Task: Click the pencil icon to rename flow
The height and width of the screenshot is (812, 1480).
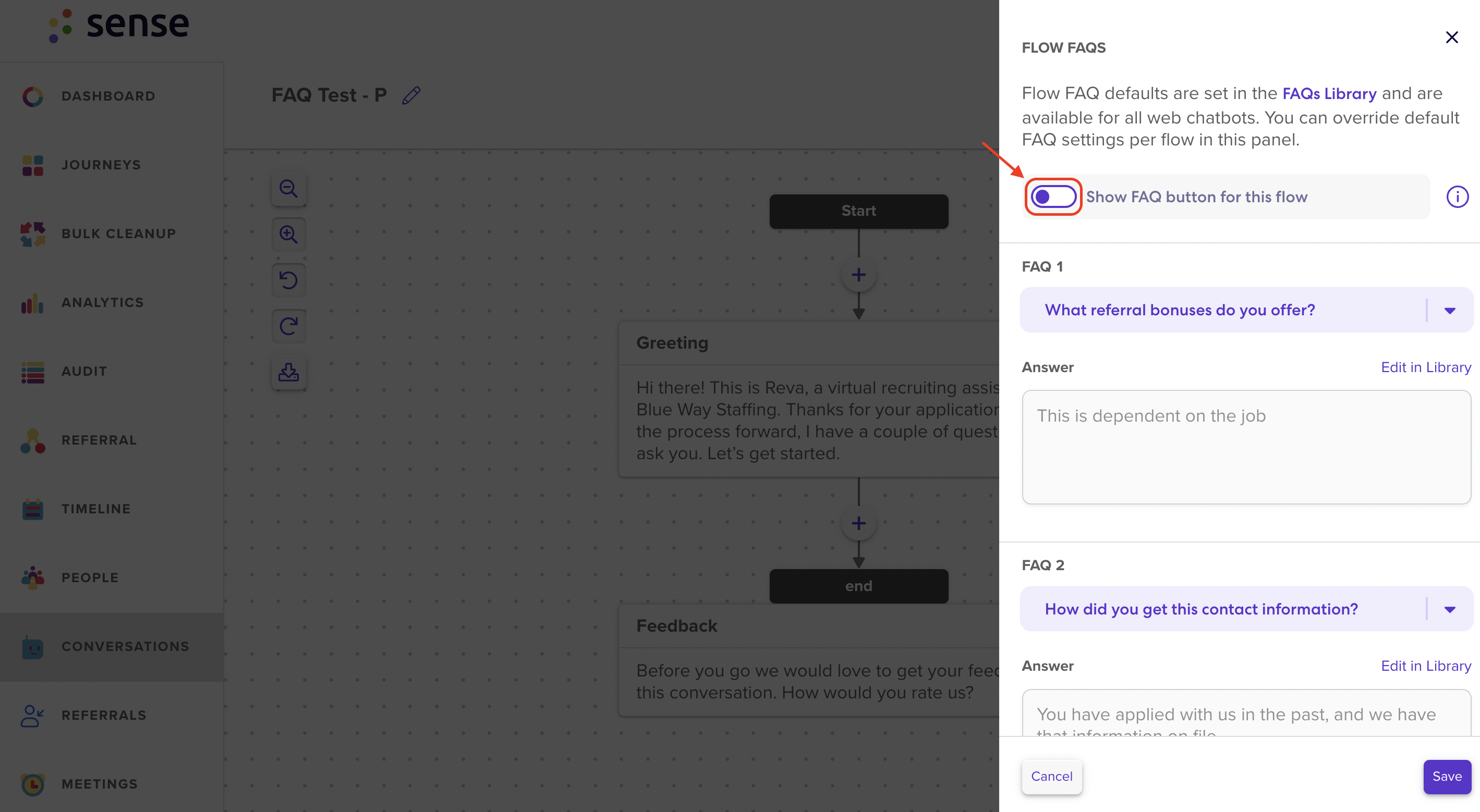Action: coord(411,95)
